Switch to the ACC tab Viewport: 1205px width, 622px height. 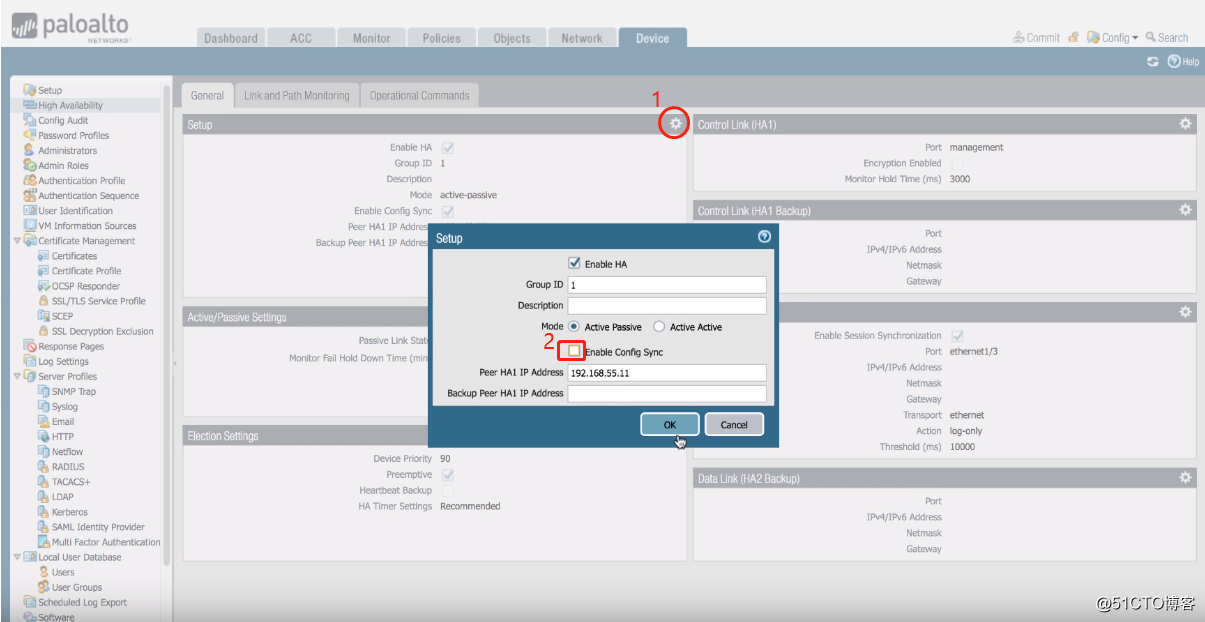tap(301, 38)
